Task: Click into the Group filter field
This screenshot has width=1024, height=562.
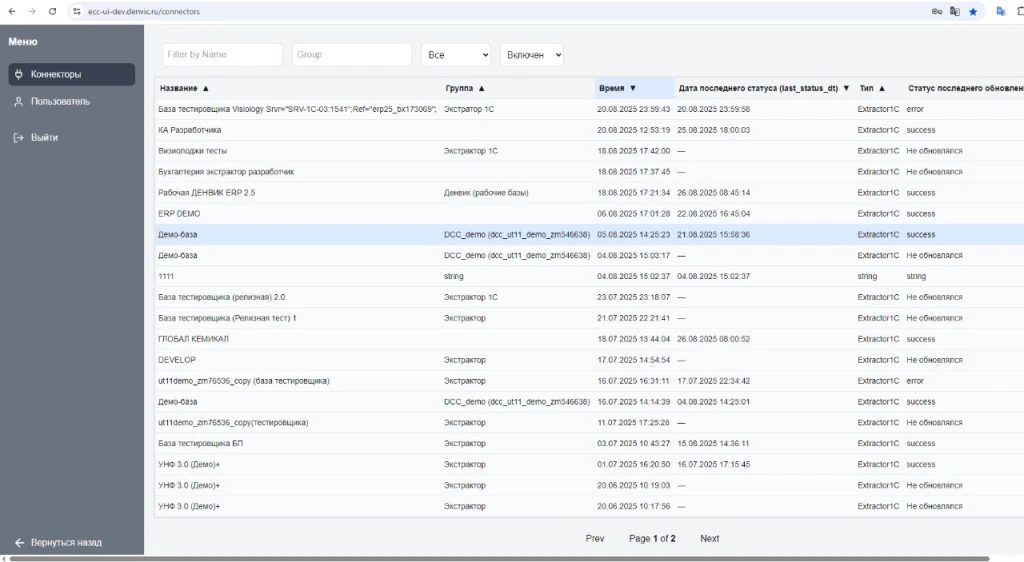Action: point(351,55)
